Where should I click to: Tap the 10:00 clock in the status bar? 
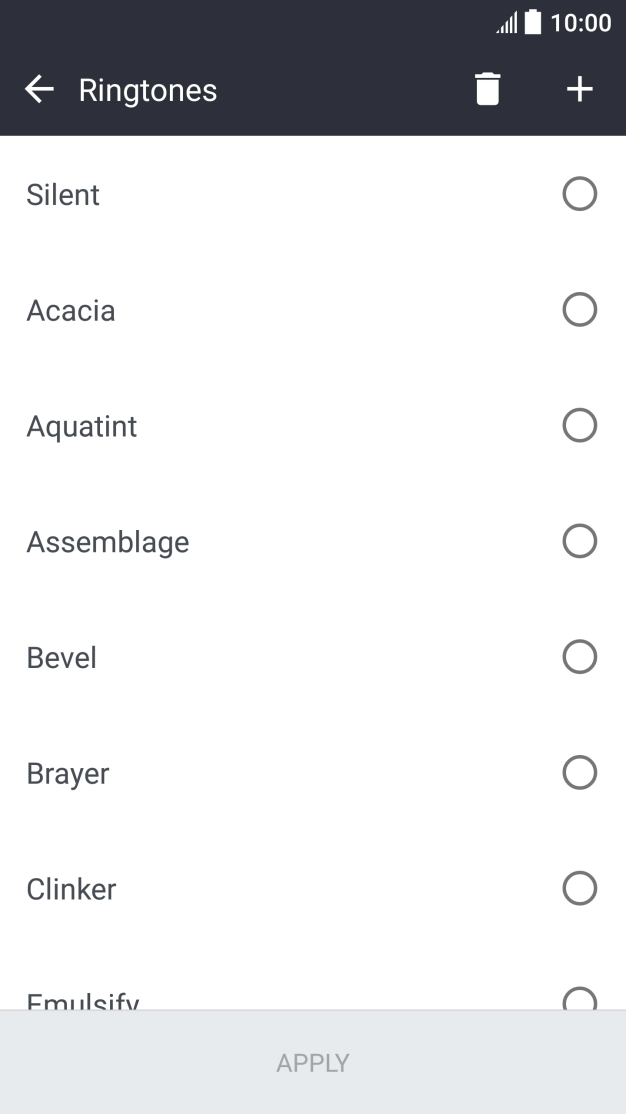[581, 24]
